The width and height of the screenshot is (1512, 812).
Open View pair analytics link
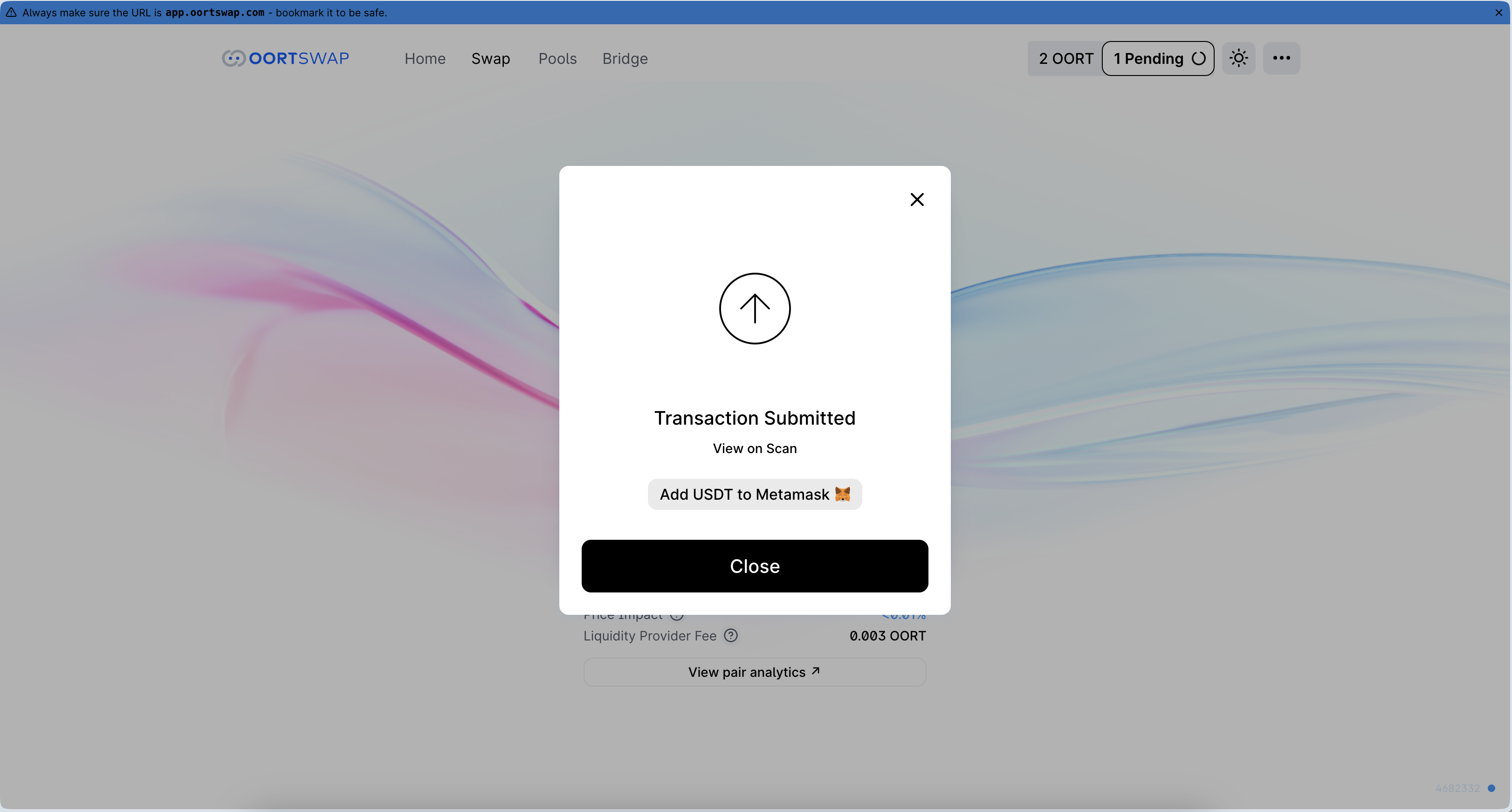755,672
